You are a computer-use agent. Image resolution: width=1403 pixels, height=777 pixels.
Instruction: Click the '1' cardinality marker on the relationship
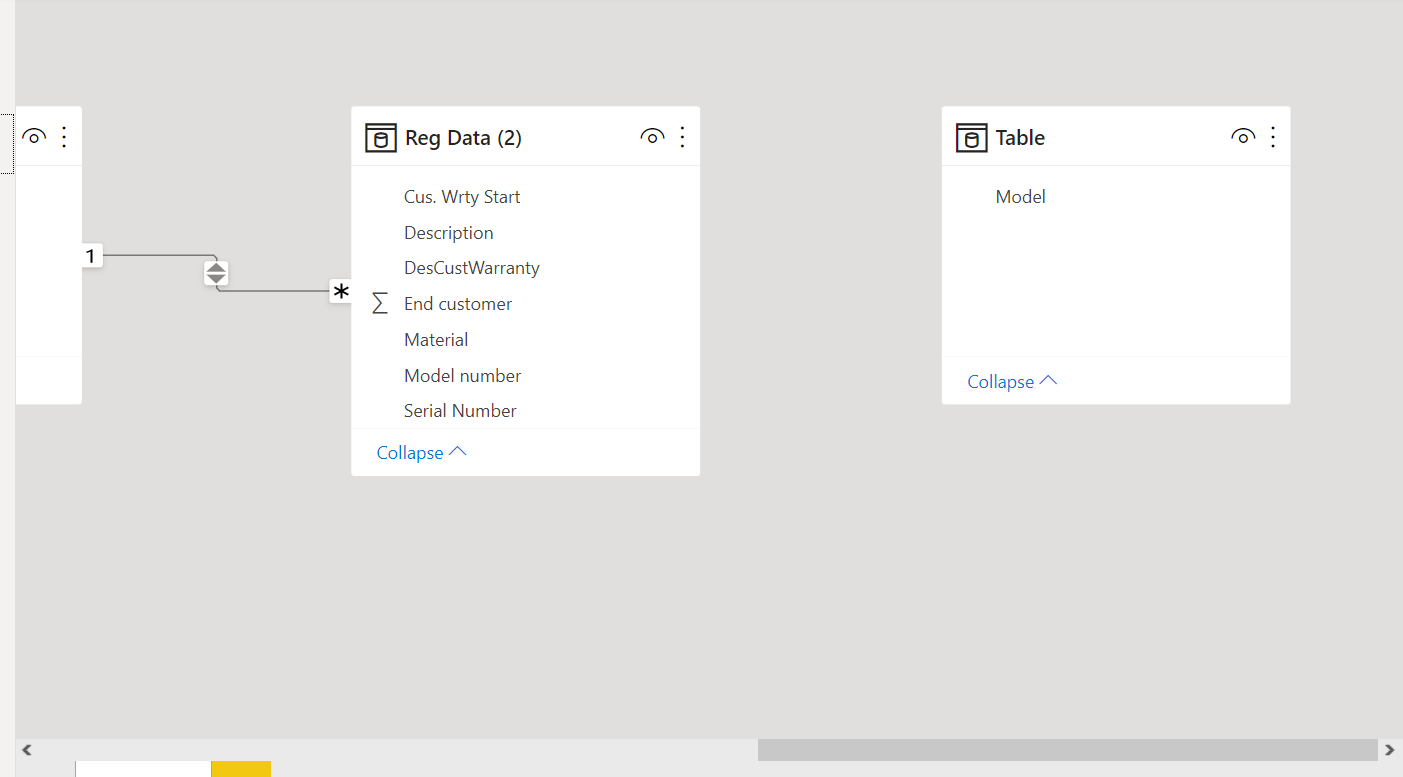pyautogui.click(x=90, y=256)
